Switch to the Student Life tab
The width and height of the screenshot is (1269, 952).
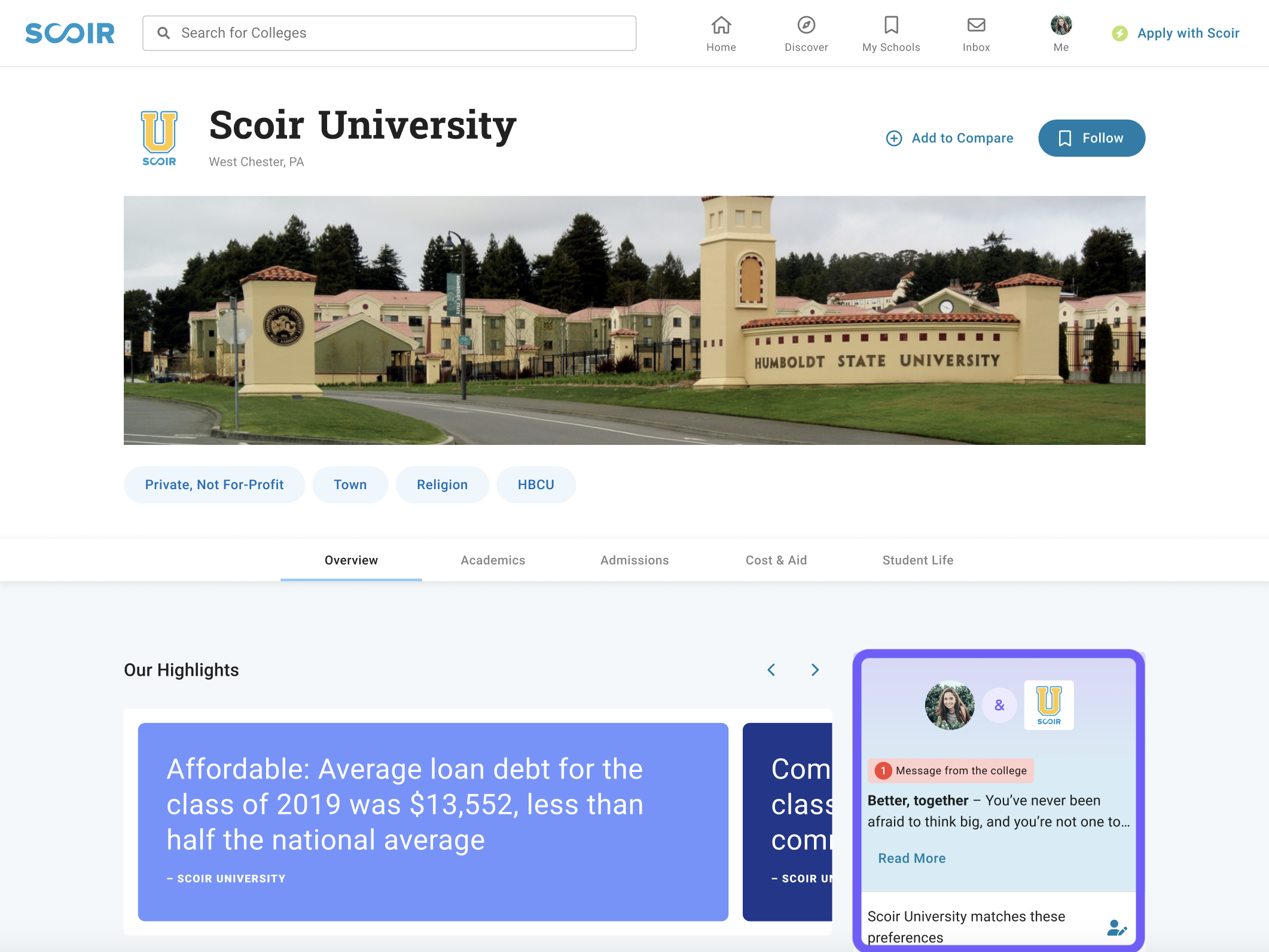tap(918, 560)
